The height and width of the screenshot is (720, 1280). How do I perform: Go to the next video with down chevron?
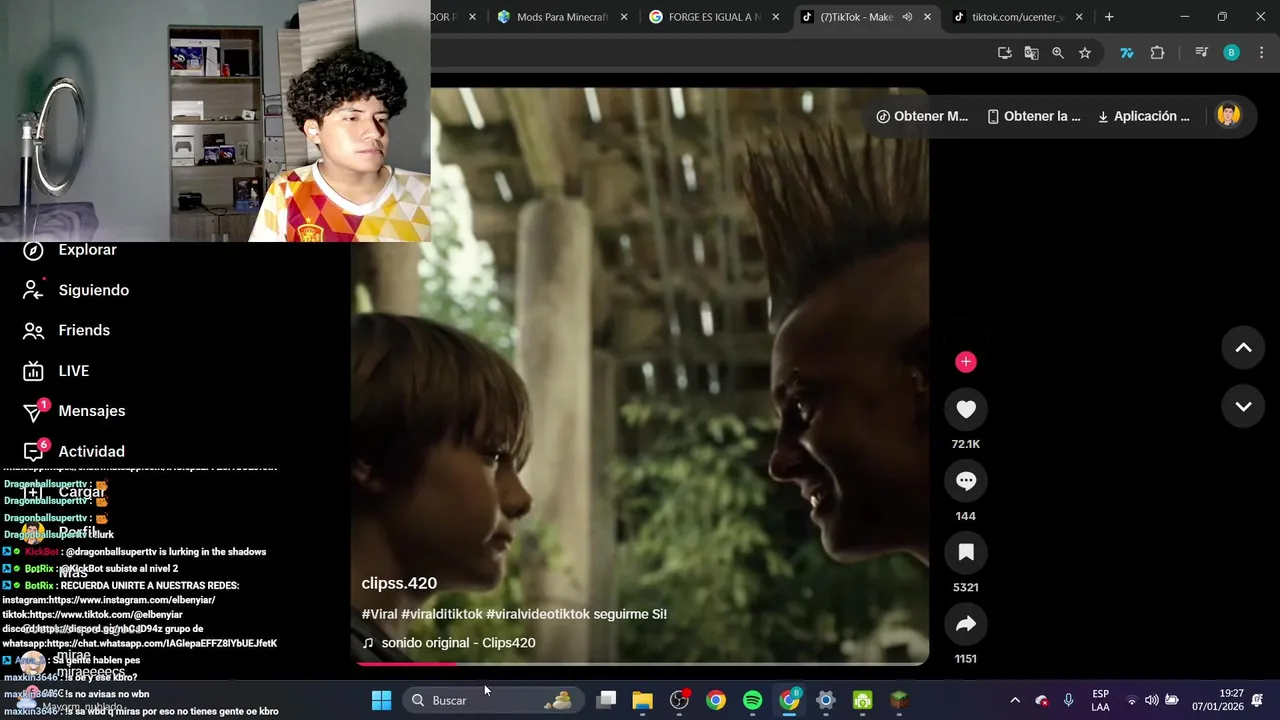(1243, 407)
